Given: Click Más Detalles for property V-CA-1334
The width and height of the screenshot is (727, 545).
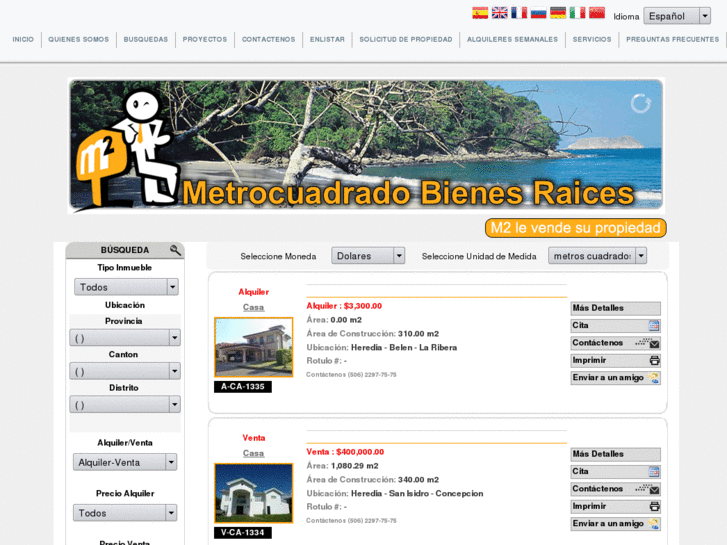Looking at the screenshot, I should point(616,455).
